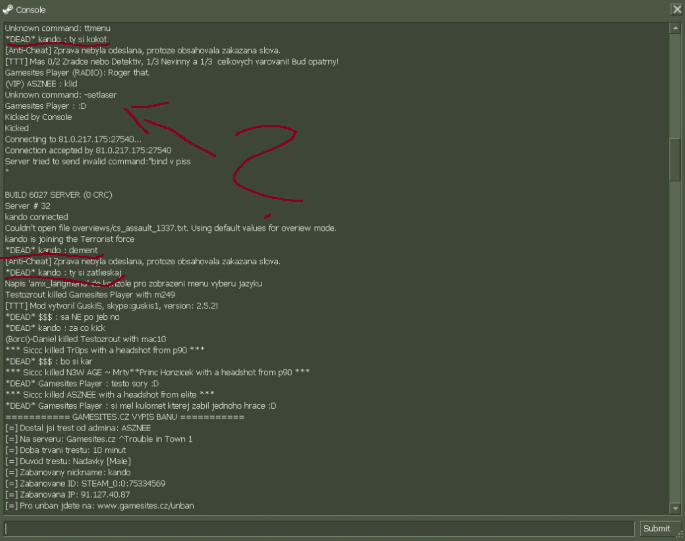Viewport: 685px width, 541px height.
Task: Click the scrollbar up arrow
Action: click(x=675, y=28)
